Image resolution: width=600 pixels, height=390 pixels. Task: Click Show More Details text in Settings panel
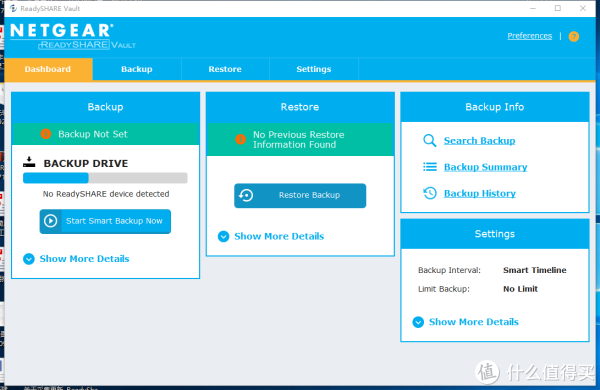click(474, 322)
